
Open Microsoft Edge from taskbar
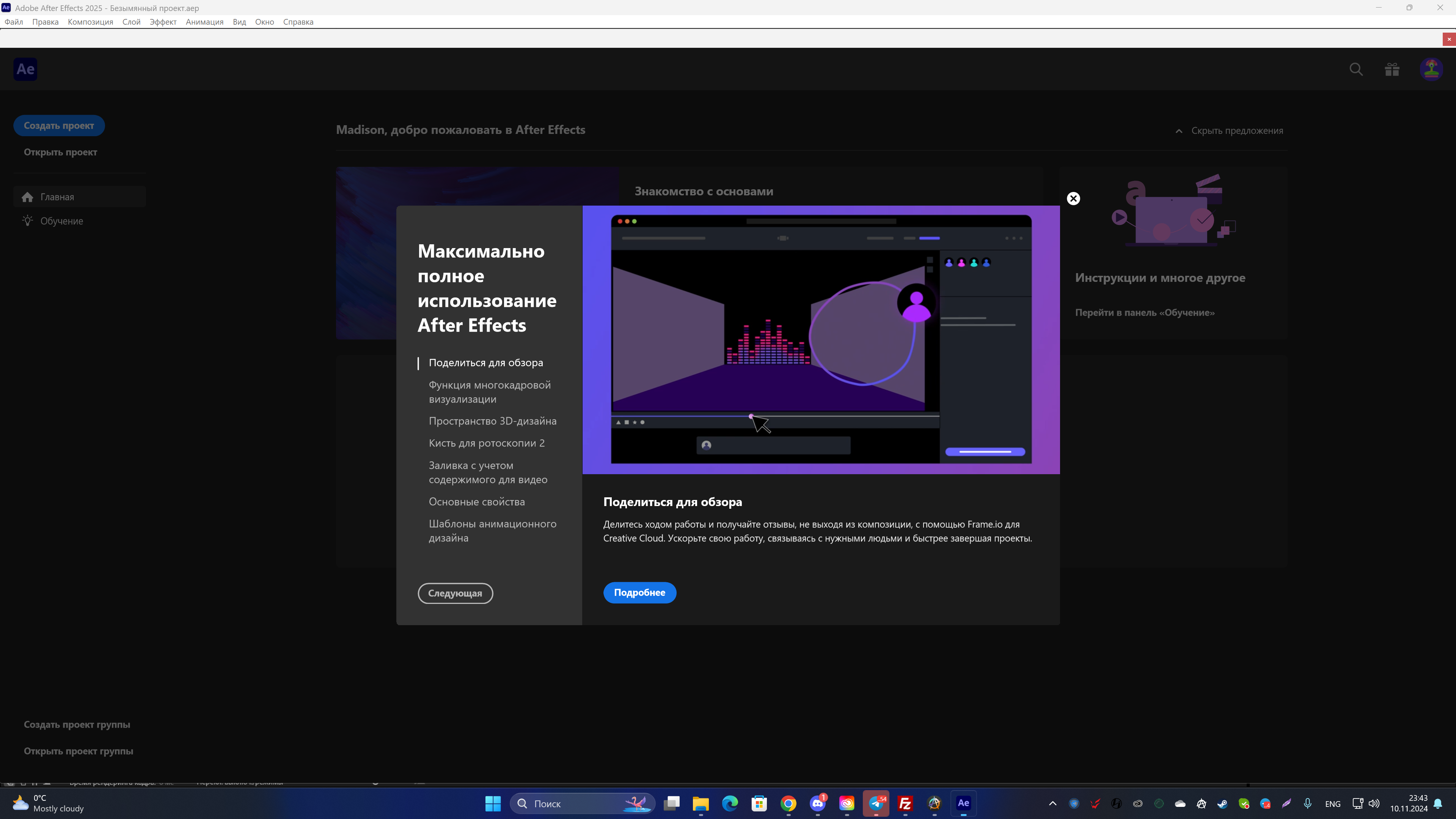[730, 803]
